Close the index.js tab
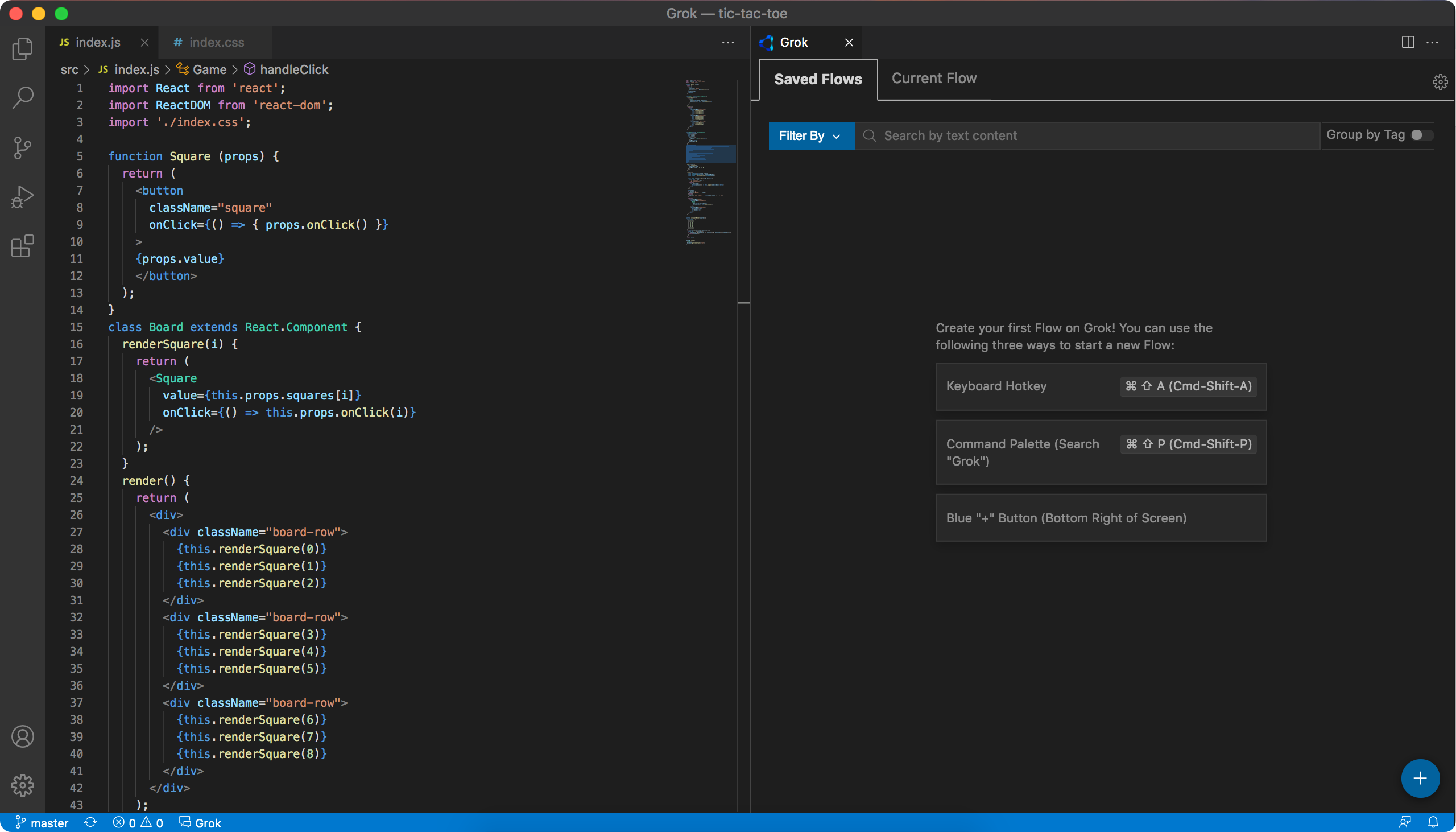This screenshot has height=832, width=1456. click(144, 42)
